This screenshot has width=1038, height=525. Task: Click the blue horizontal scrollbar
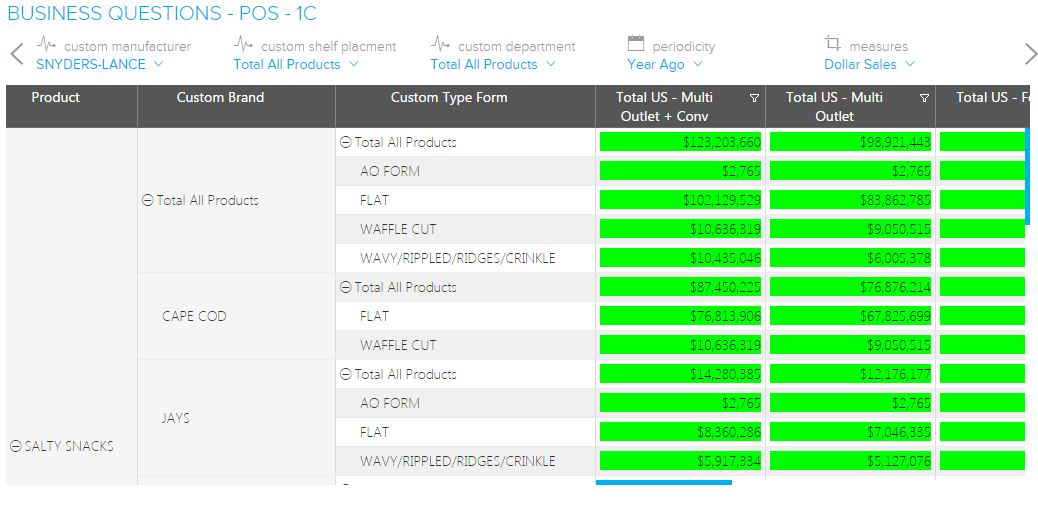click(x=663, y=482)
